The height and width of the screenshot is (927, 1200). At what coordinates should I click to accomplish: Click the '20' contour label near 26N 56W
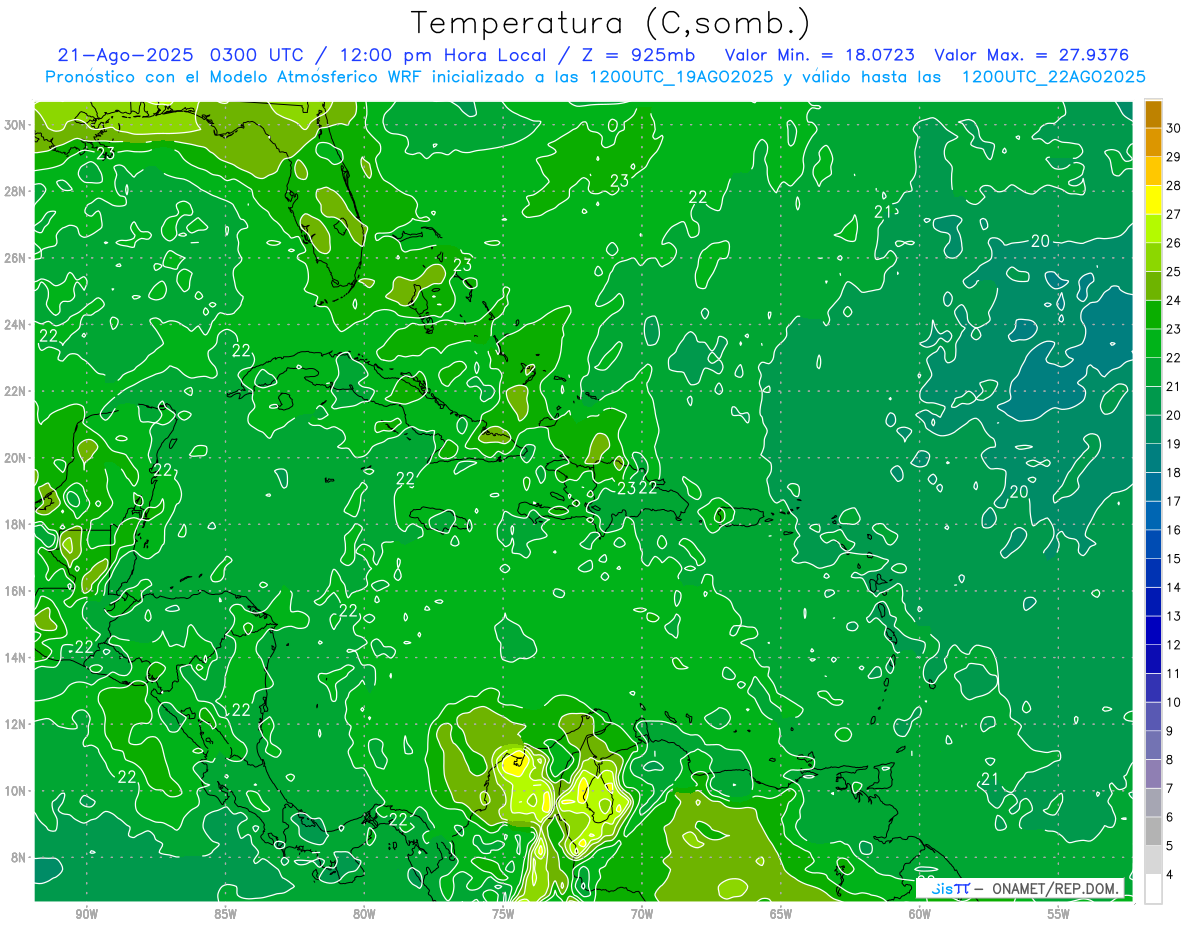tap(1040, 241)
